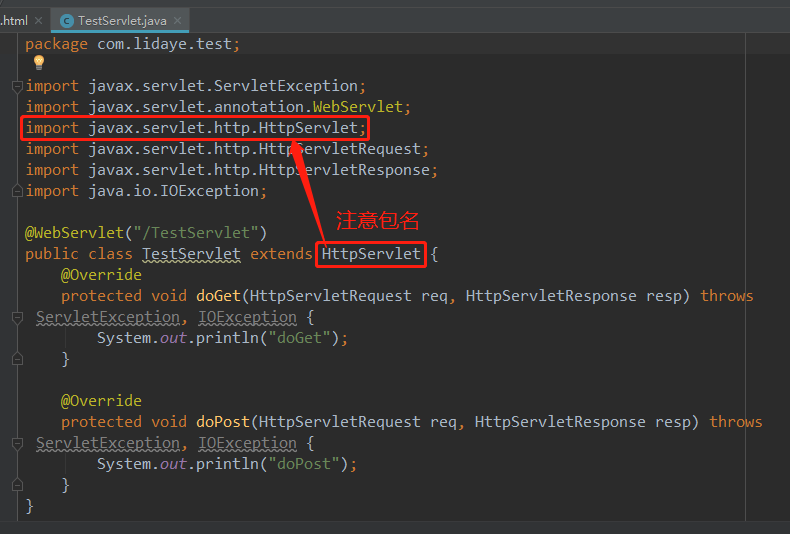
Task: Click the package name com.lidaye.test
Action: pyautogui.click(x=165, y=44)
